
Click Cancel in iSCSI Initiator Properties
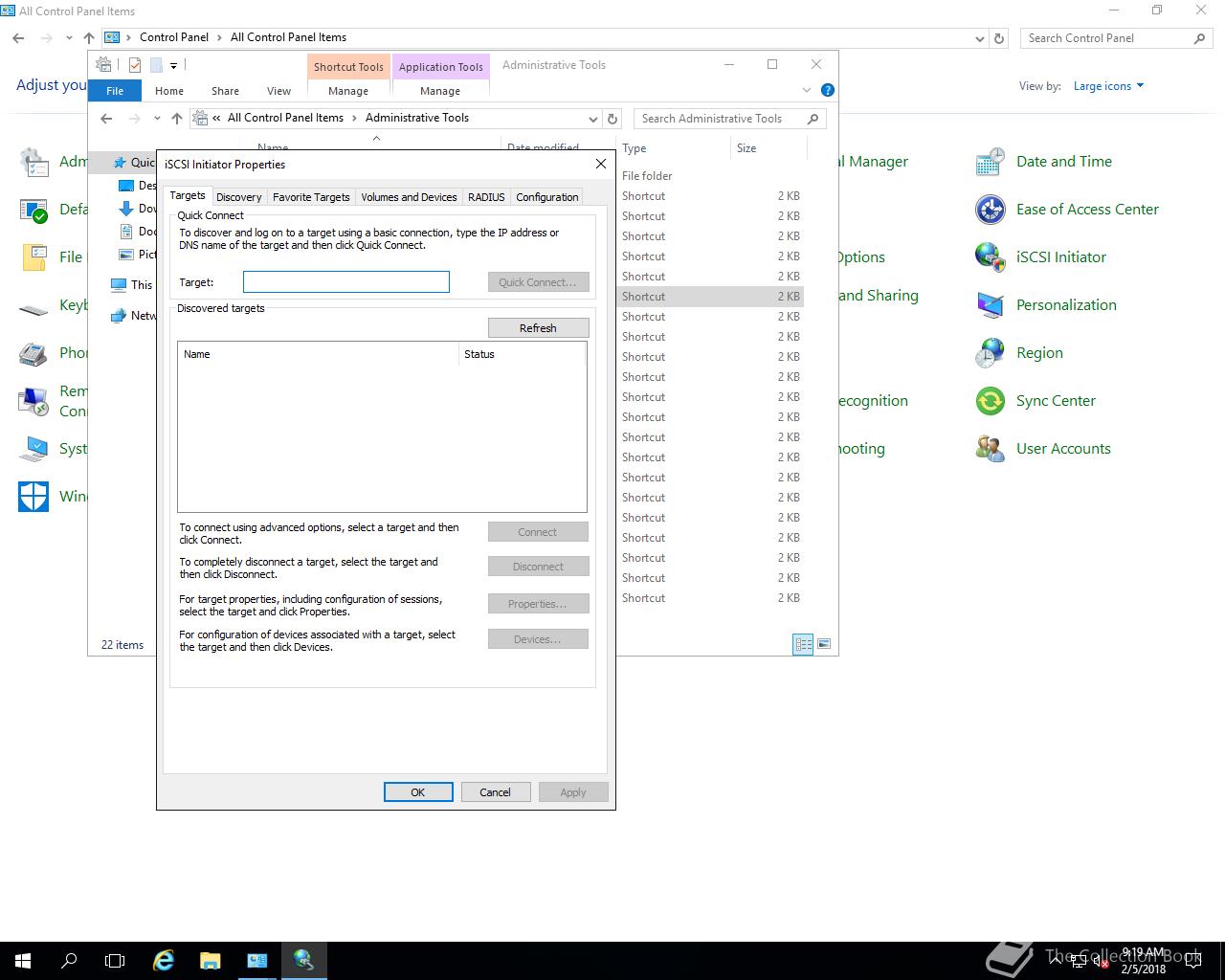pos(495,791)
